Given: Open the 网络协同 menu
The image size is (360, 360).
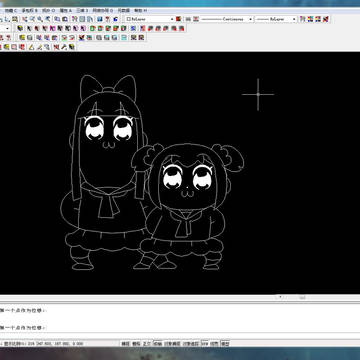Looking at the screenshot, I should [x=103, y=11].
